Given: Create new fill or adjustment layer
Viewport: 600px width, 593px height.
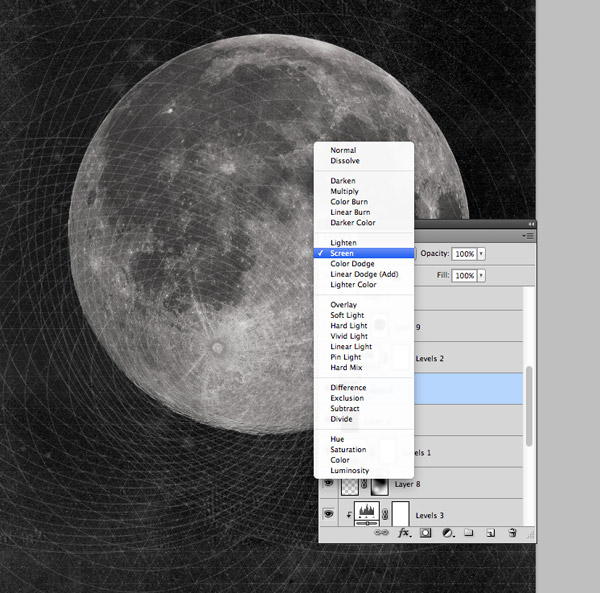Looking at the screenshot, I should 447,534.
